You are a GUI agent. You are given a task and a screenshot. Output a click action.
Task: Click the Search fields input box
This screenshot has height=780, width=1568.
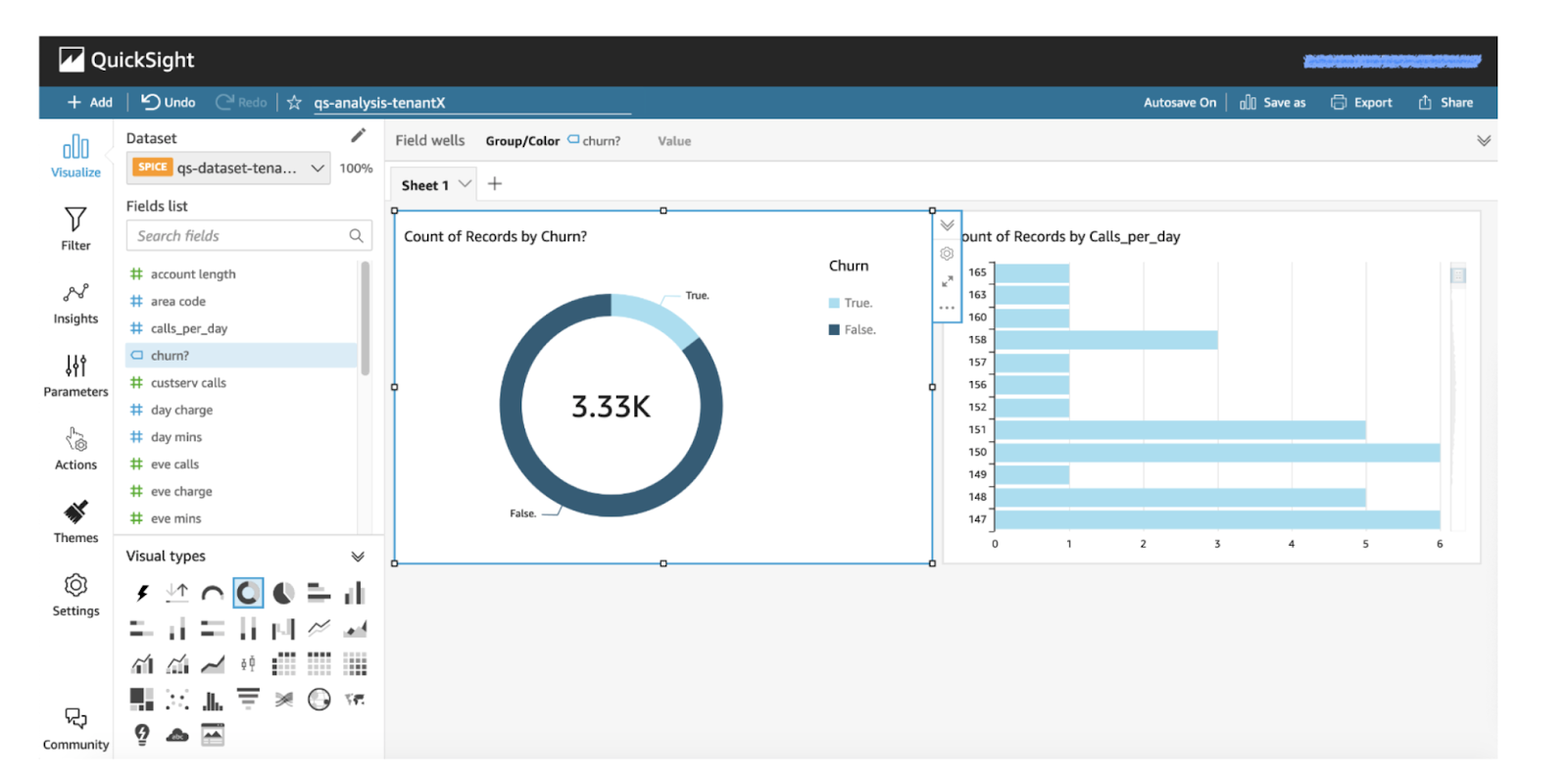coord(240,236)
